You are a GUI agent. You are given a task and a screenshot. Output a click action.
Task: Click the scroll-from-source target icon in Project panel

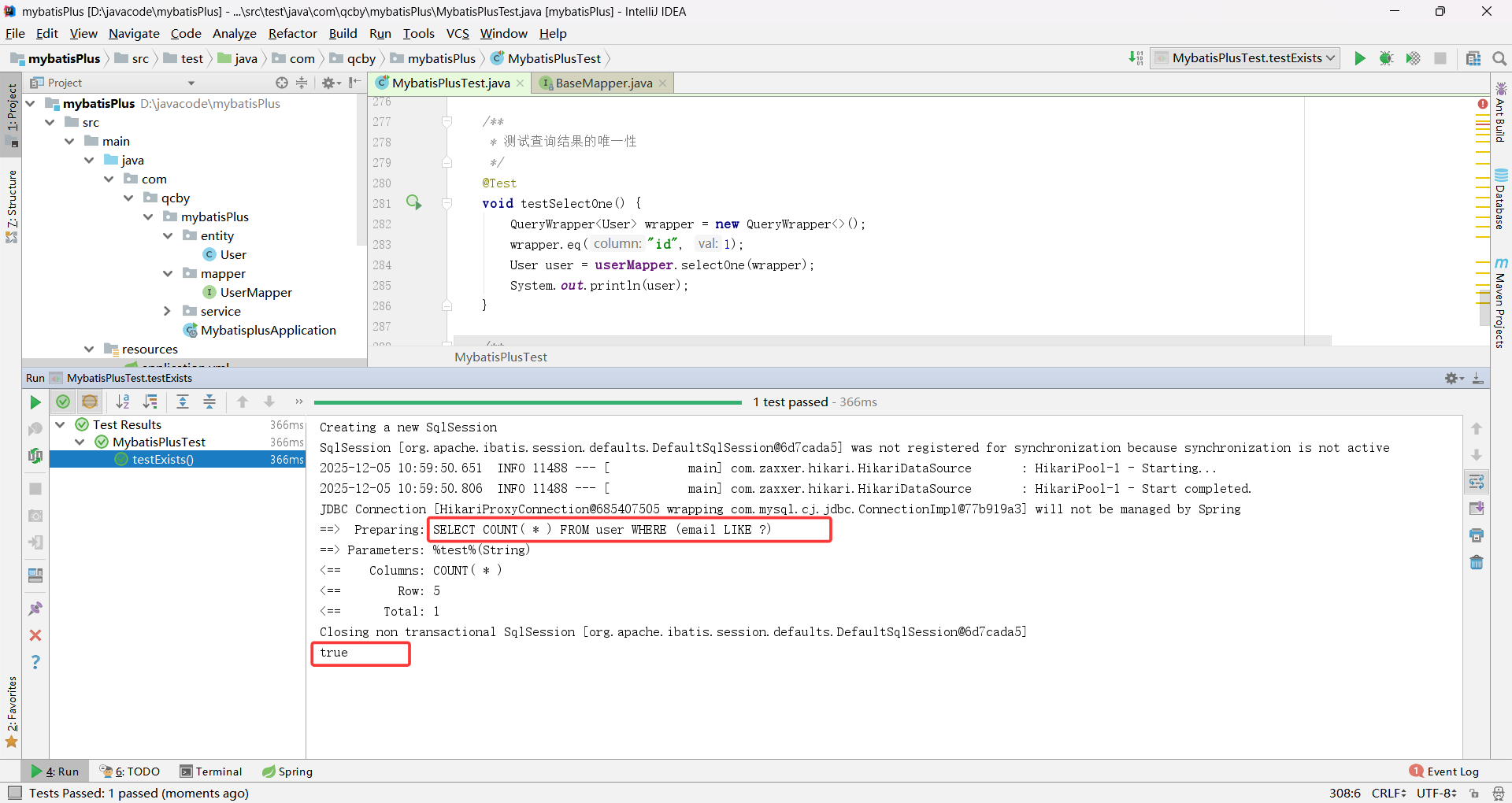click(x=282, y=83)
